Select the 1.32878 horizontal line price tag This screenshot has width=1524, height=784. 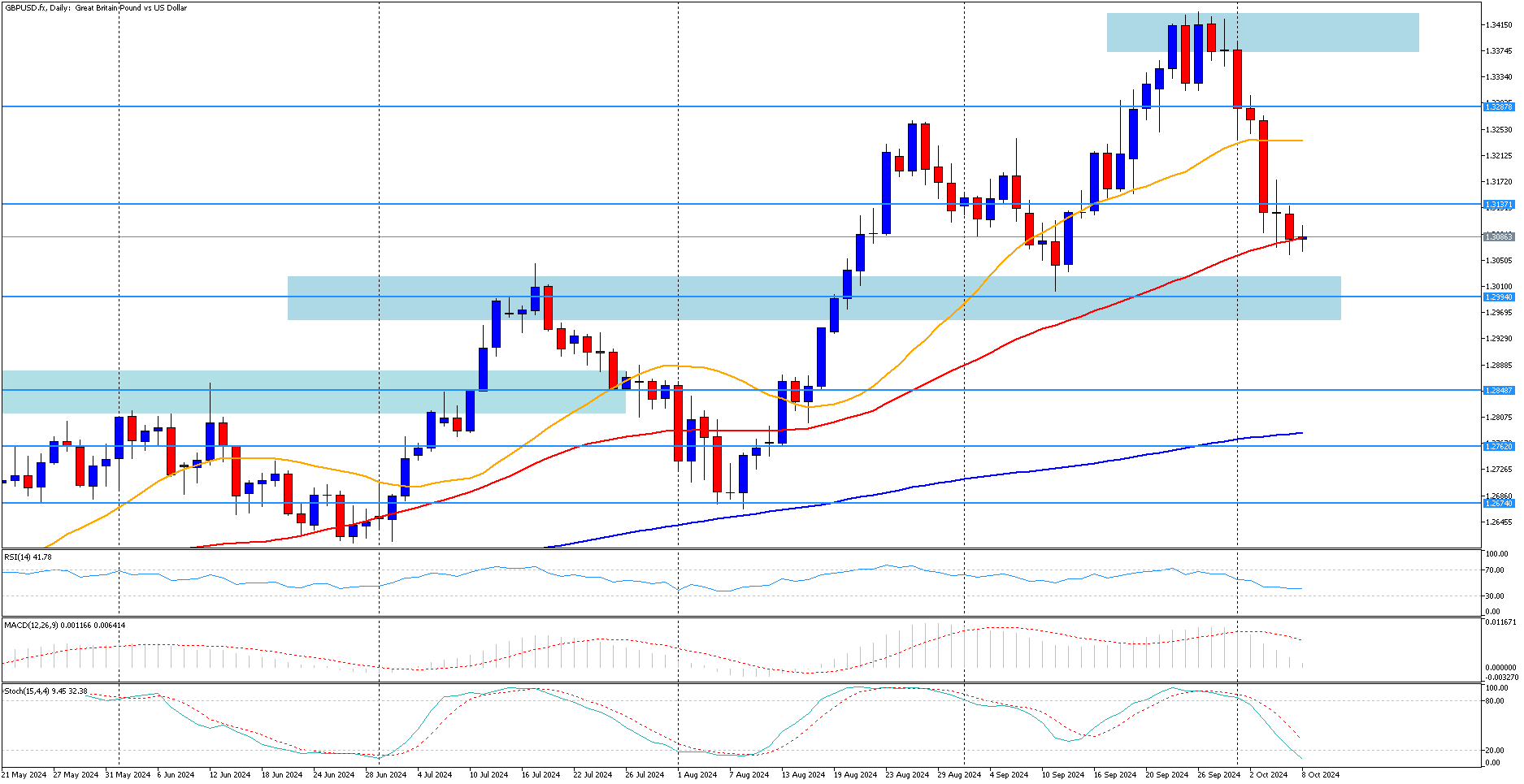(1498, 106)
